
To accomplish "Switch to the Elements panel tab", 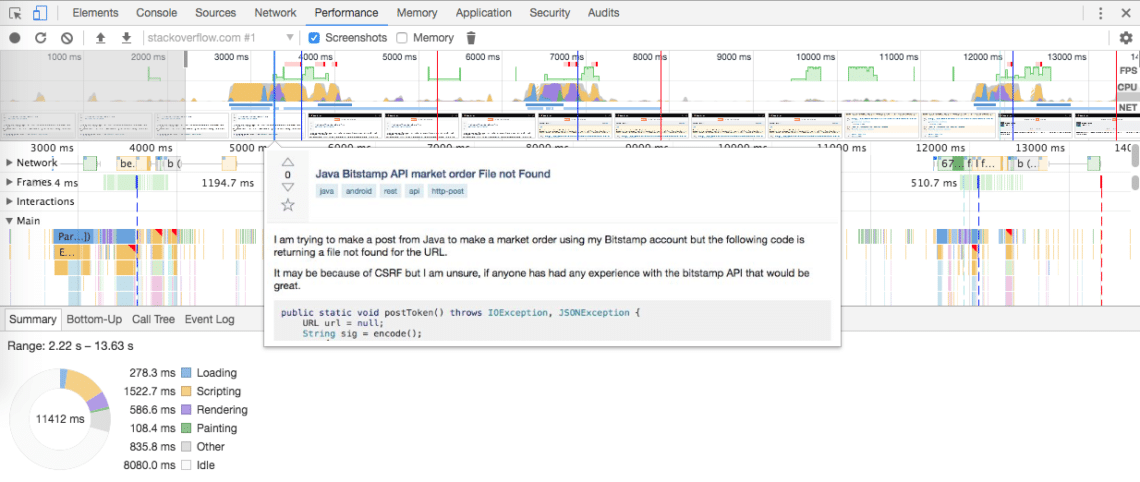I will (x=95, y=13).
